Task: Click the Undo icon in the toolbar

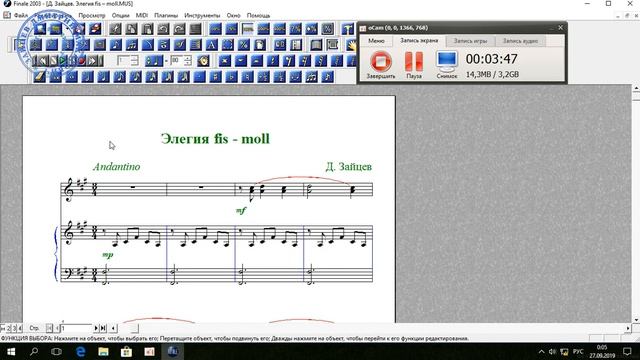Action: coord(163,29)
